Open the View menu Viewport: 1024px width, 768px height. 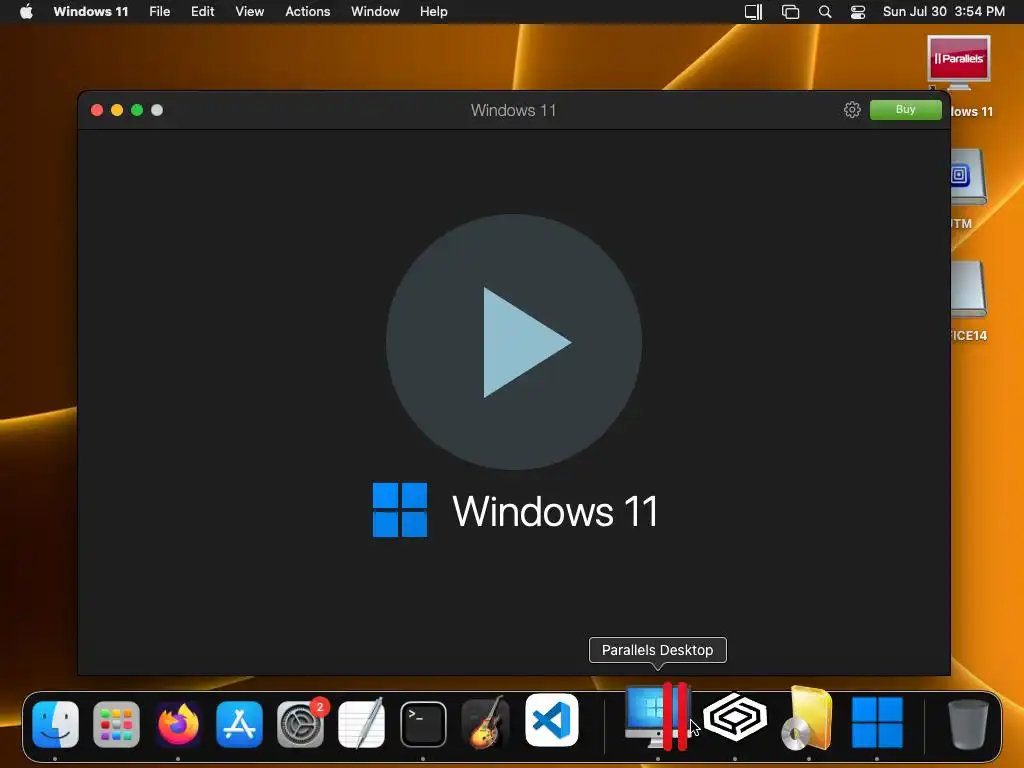(249, 12)
